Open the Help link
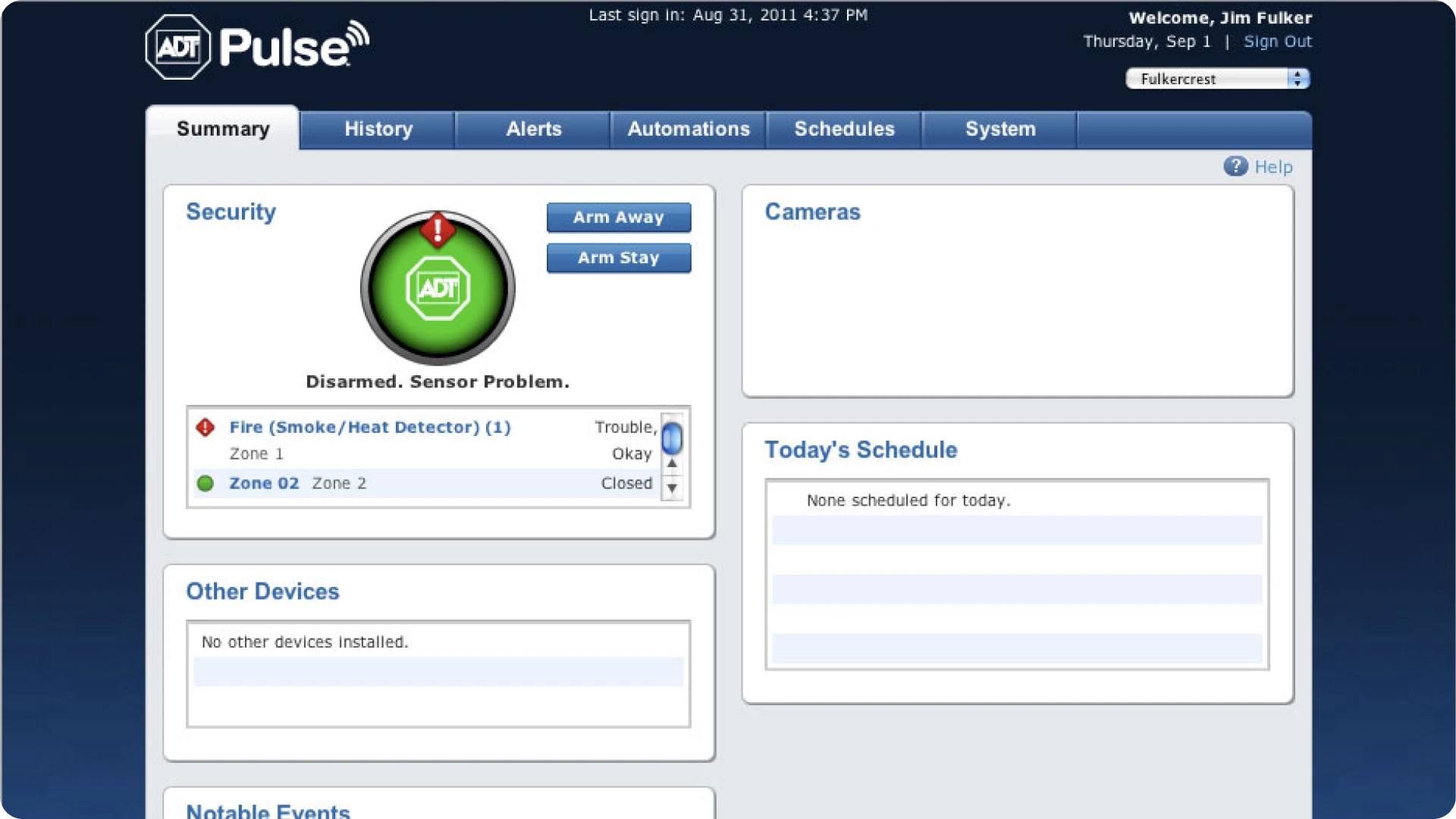 pos(1273,167)
